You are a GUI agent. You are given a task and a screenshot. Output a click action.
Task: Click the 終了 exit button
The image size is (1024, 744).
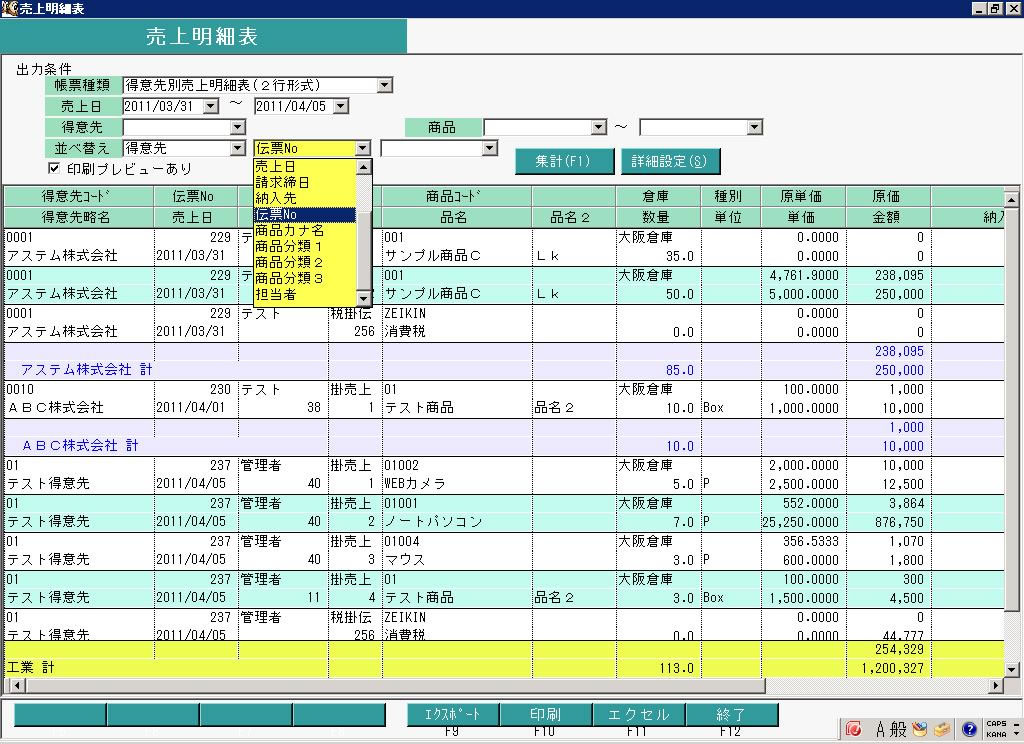731,714
